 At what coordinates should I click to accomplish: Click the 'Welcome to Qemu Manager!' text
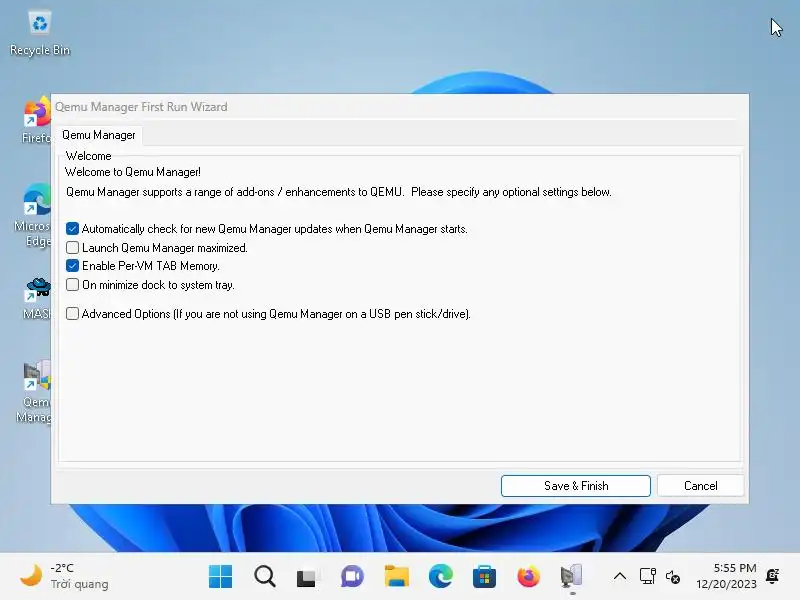click(133, 172)
